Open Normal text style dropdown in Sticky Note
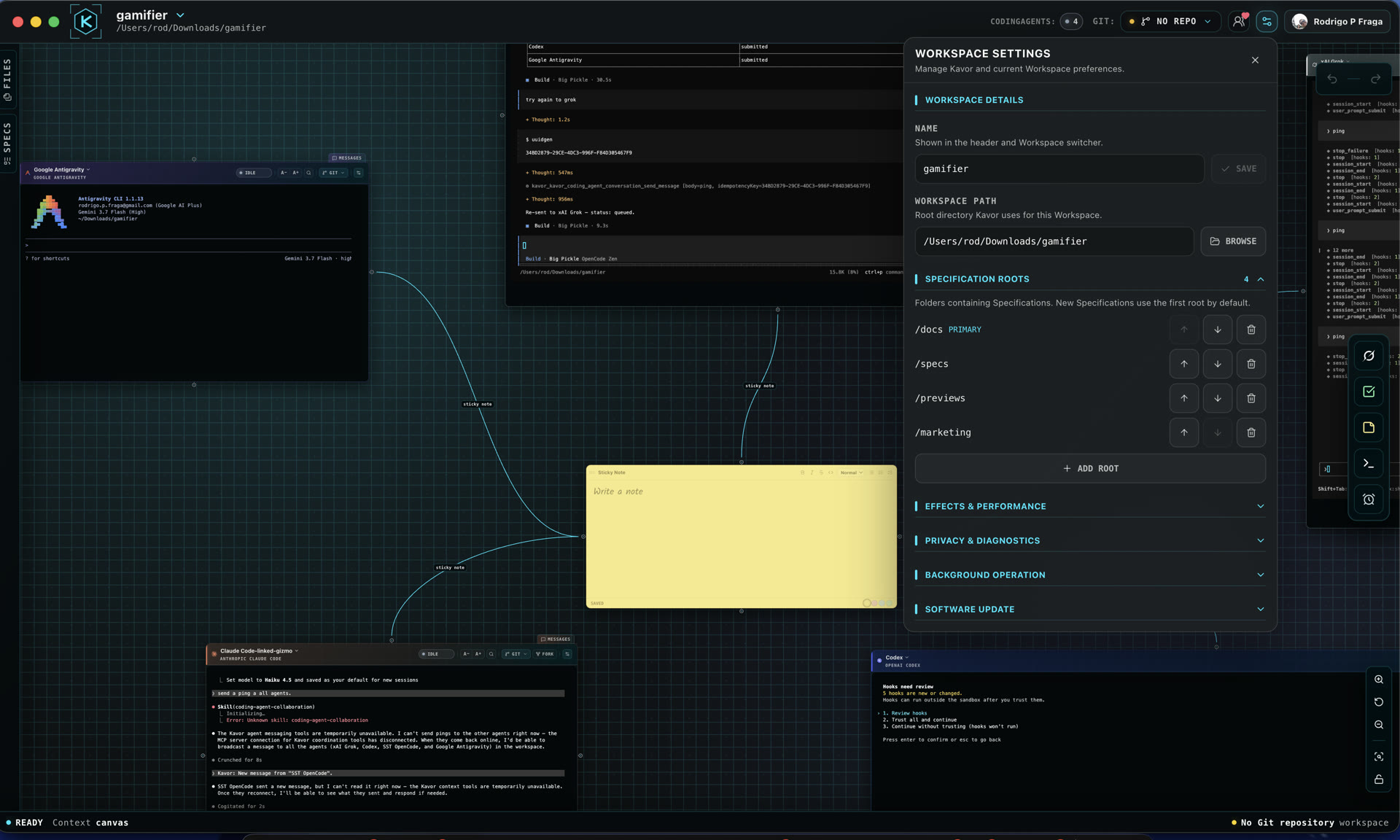The height and width of the screenshot is (840, 1400). [x=851, y=472]
